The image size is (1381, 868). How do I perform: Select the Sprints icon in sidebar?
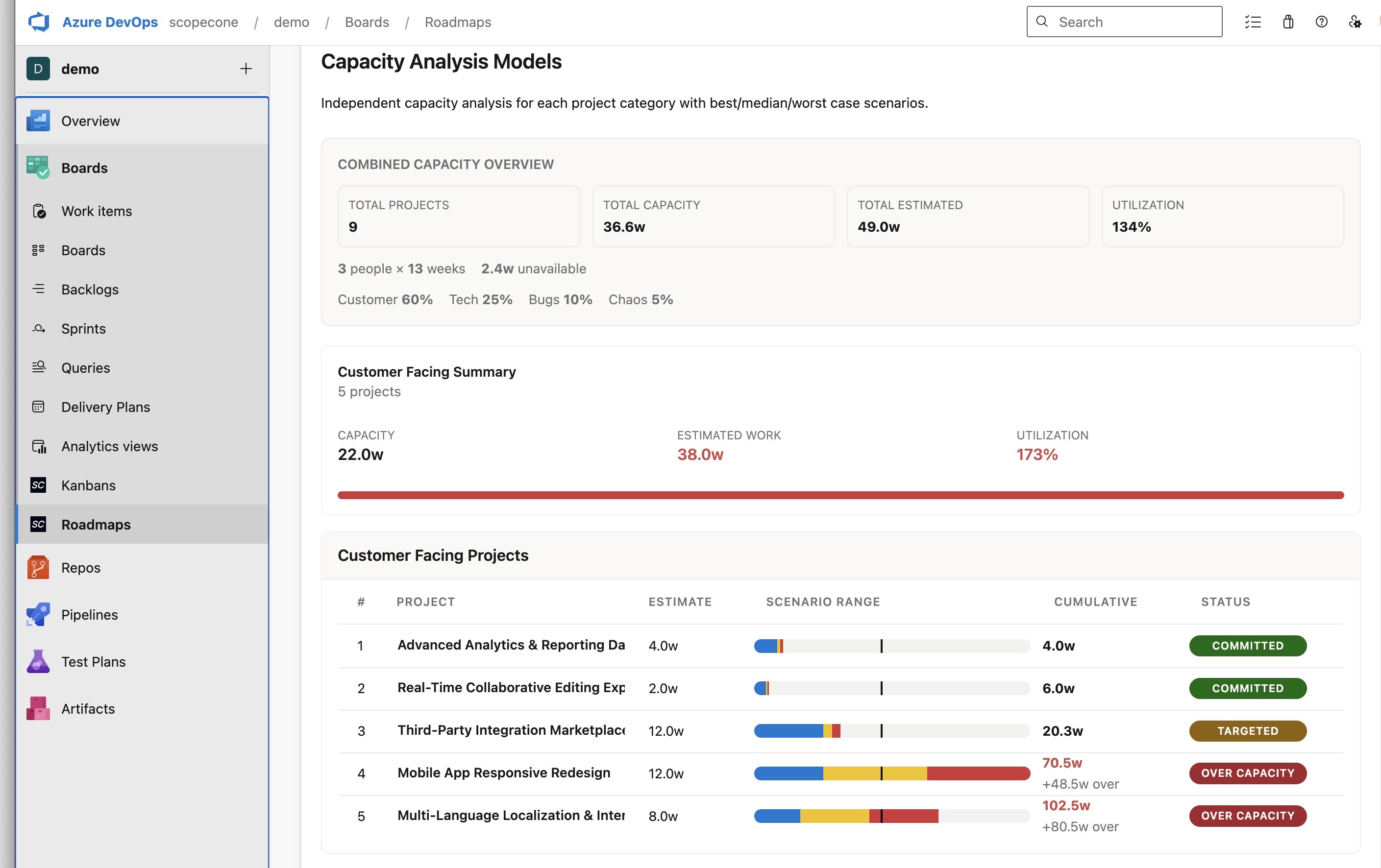click(x=38, y=328)
